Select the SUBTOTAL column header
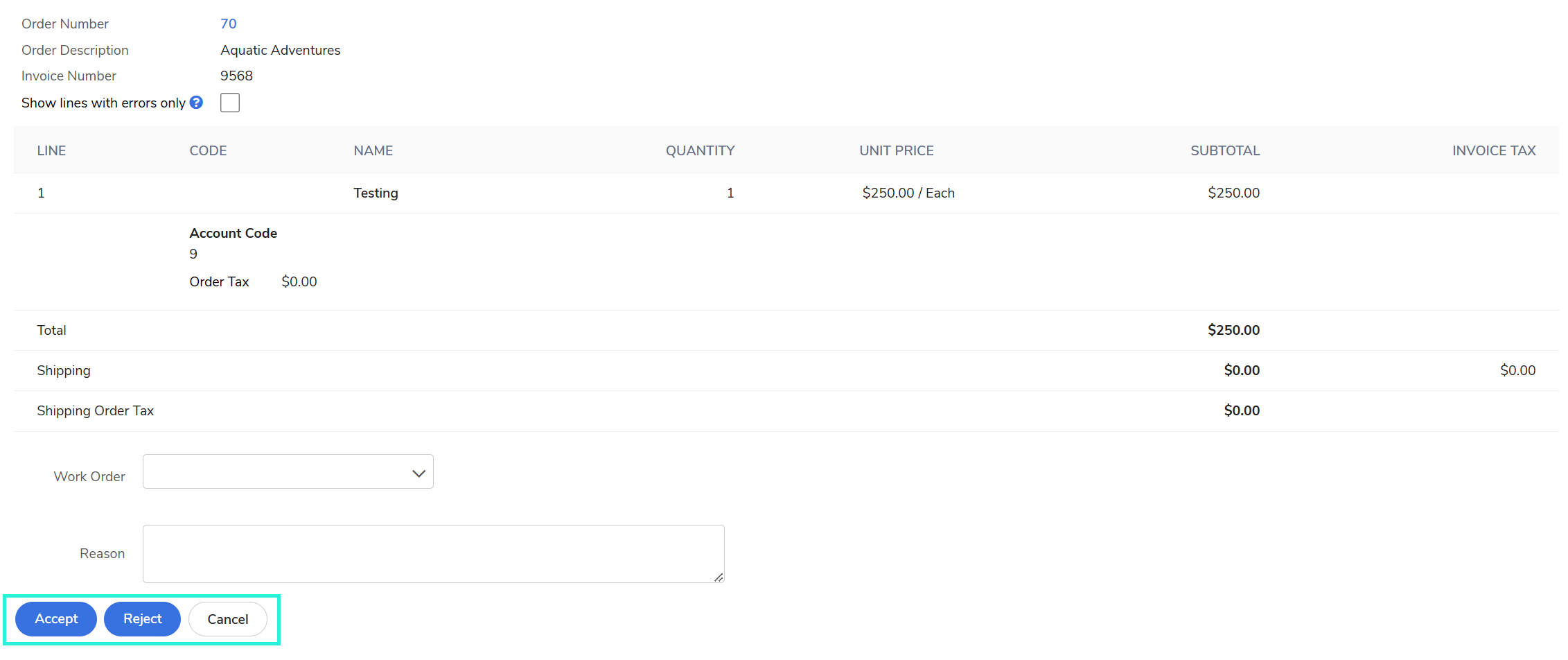 (x=1224, y=150)
